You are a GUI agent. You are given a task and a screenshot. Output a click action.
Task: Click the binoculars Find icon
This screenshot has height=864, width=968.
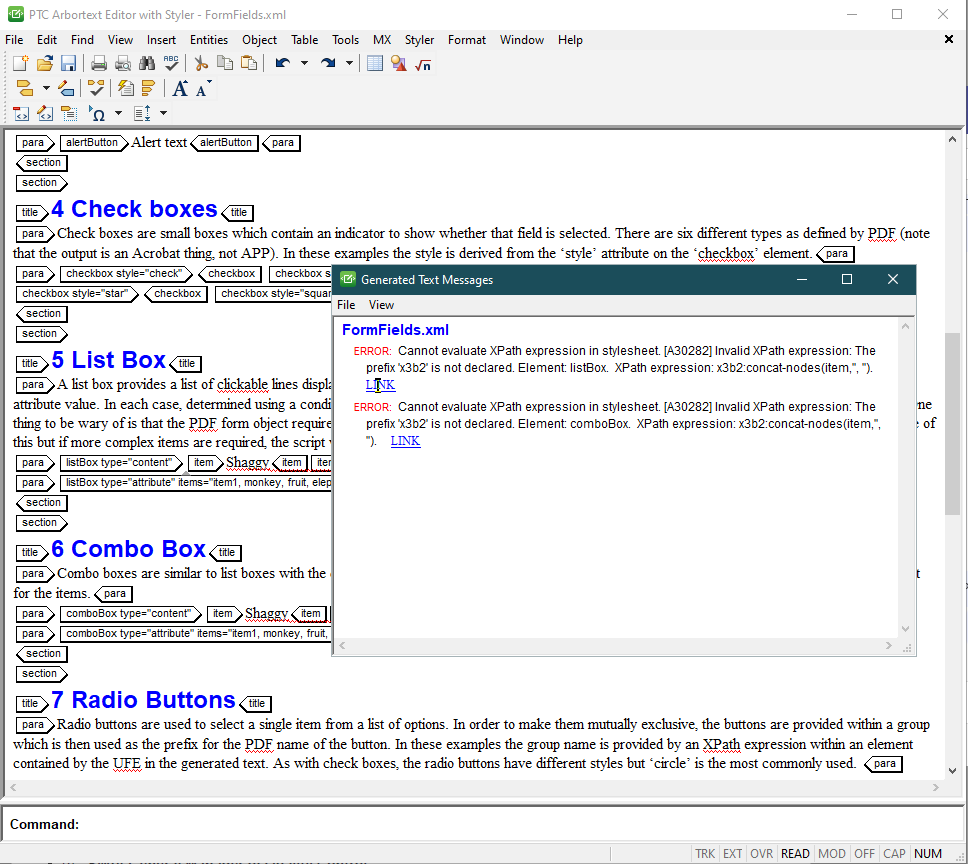tap(146, 63)
